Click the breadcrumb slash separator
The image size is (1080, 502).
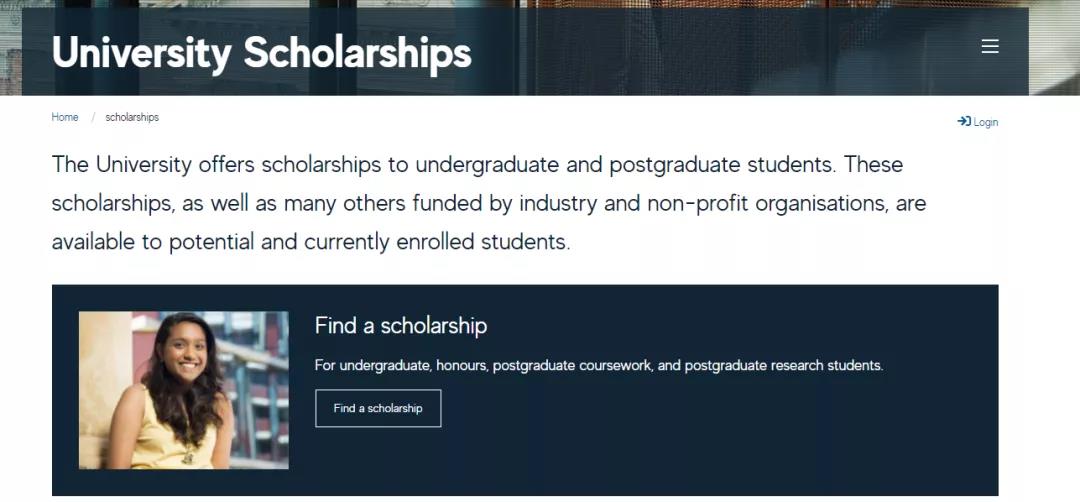93,117
